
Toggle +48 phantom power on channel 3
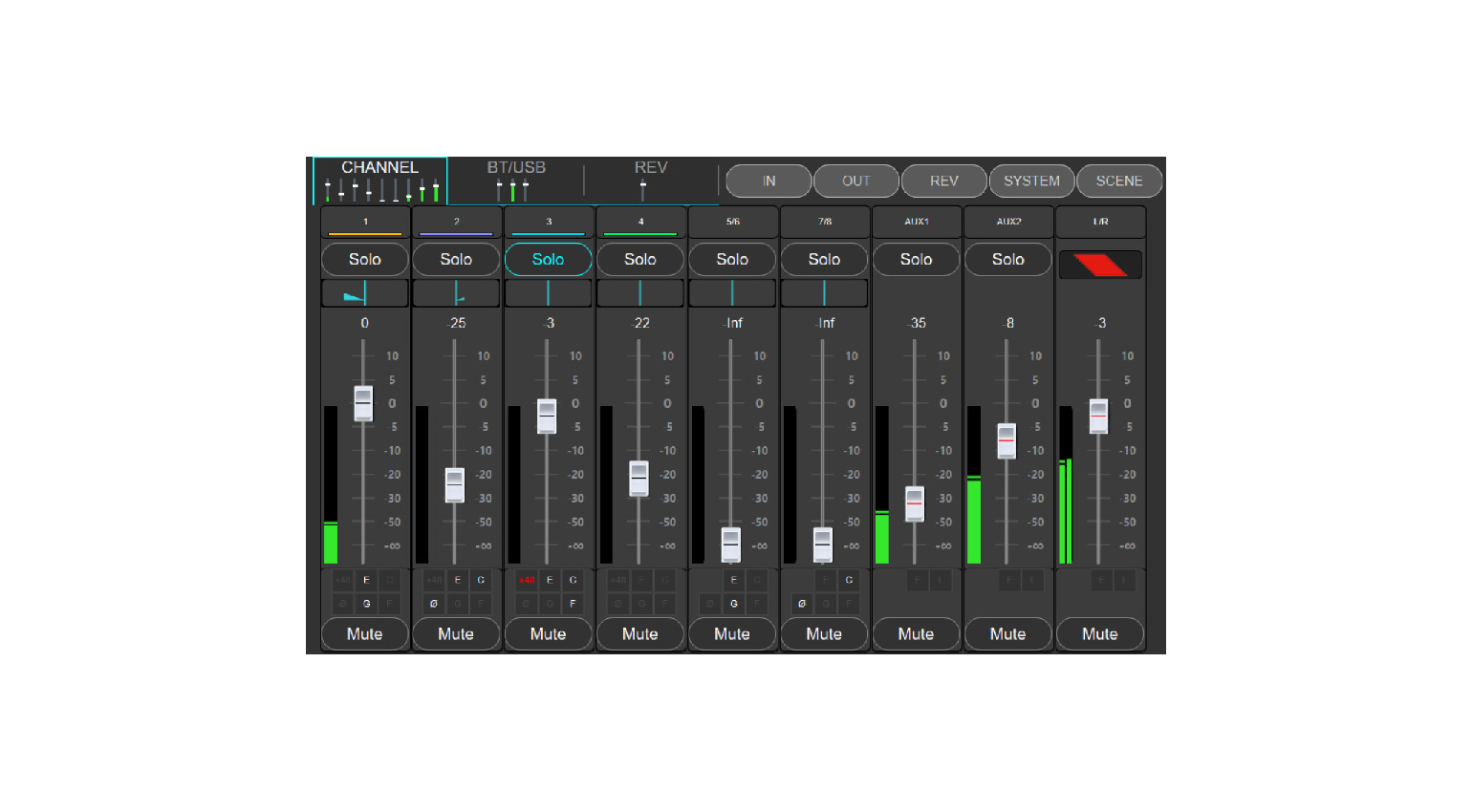tap(526, 580)
